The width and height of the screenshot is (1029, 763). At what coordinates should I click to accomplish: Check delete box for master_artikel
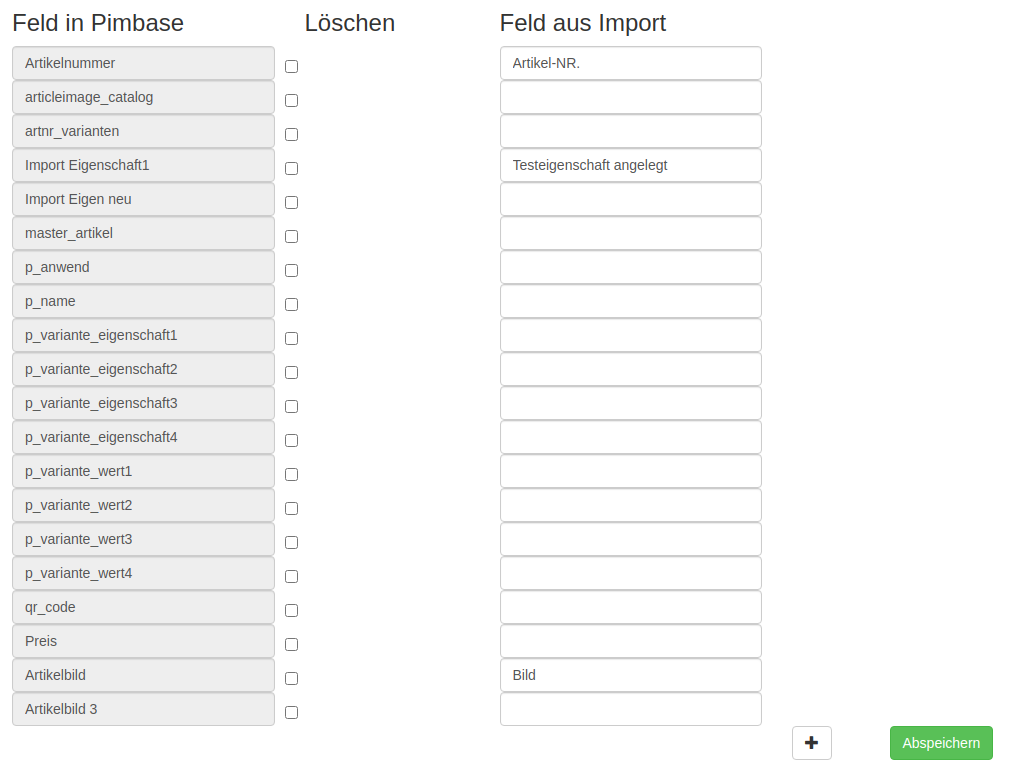(x=291, y=237)
